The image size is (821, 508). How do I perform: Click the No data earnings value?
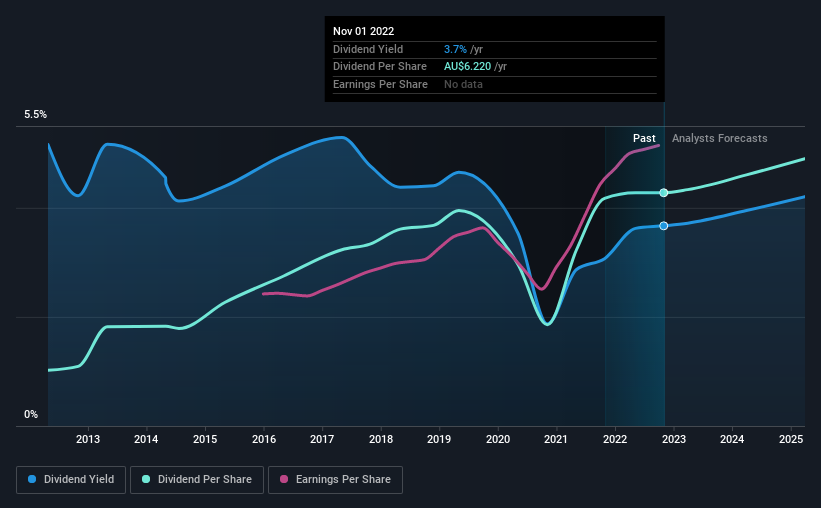pos(463,84)
